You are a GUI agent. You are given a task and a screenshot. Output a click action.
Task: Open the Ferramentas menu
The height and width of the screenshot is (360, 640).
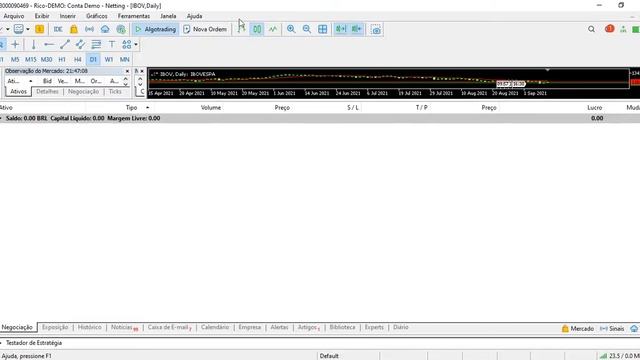tap(133, 16)
